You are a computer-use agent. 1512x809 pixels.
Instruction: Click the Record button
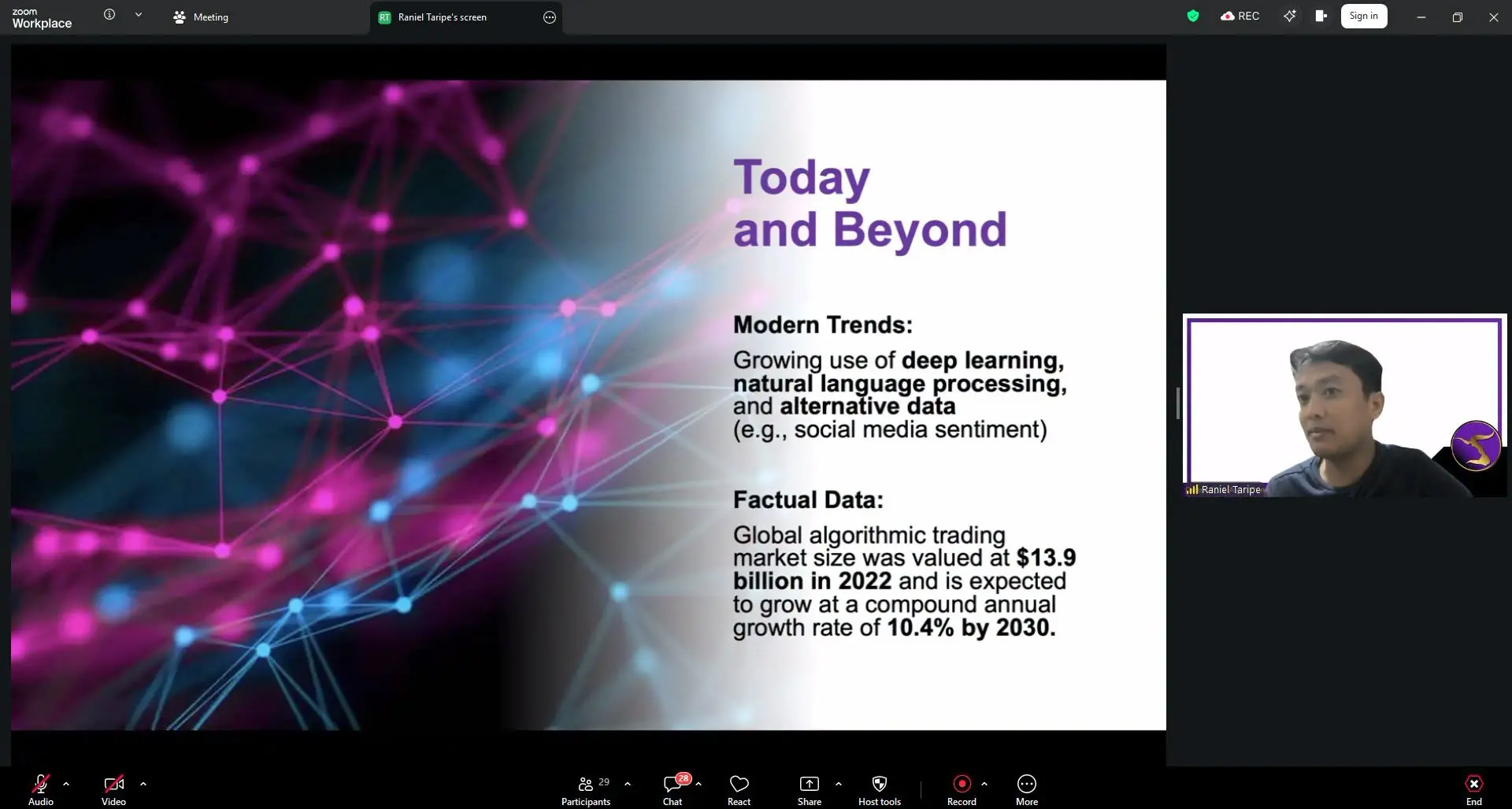pyautogui.click(x=962, y=789)
